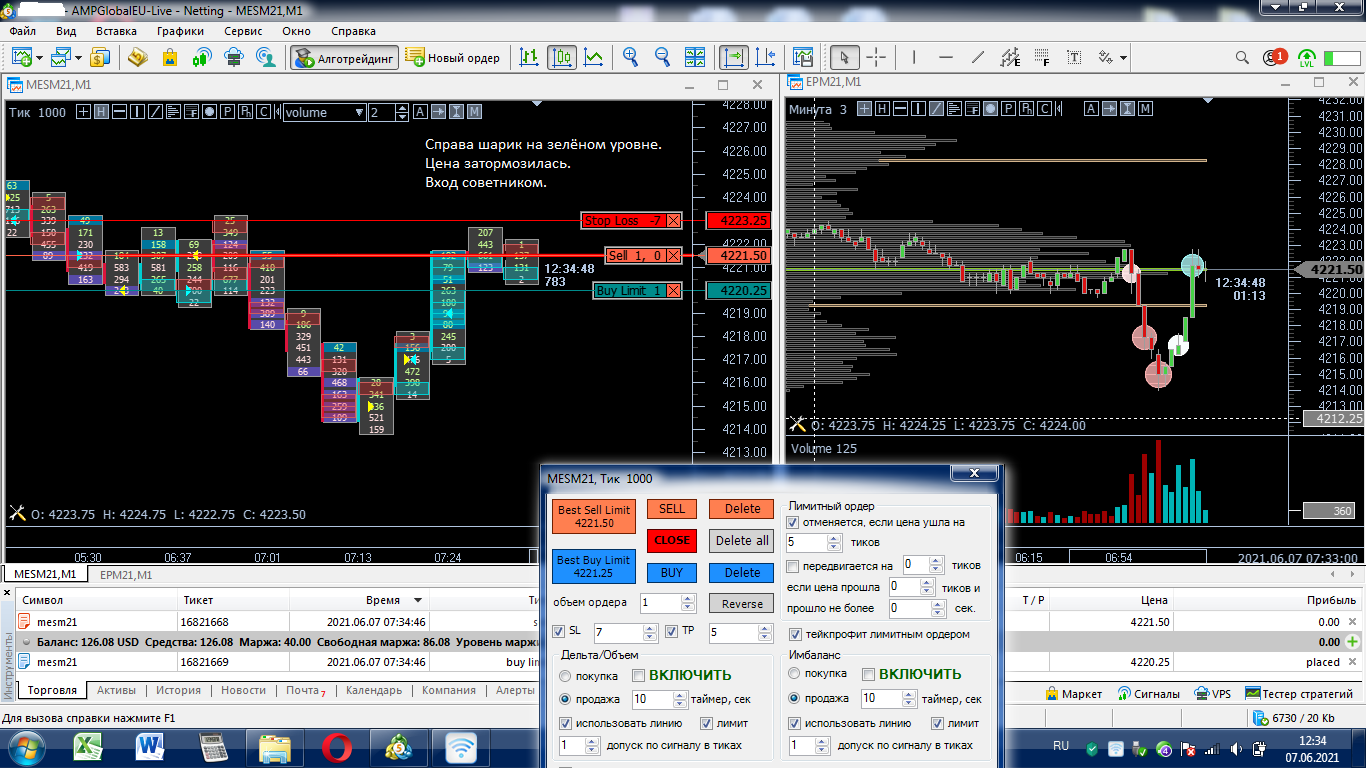Switch chart to line chart type
This screenshot has width=1366, height=768.
click(593, 58)
